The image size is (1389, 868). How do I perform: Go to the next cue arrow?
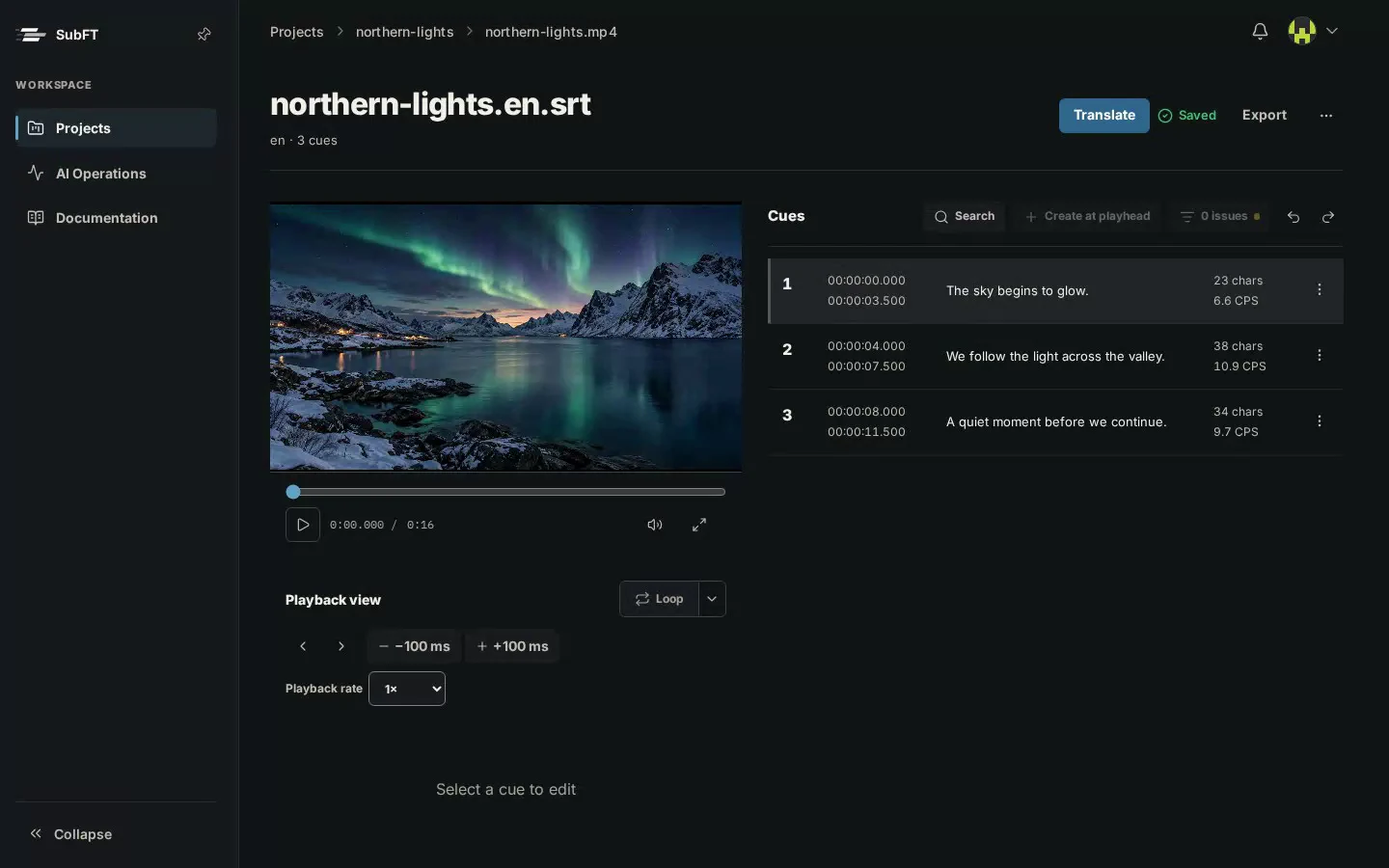340,646
